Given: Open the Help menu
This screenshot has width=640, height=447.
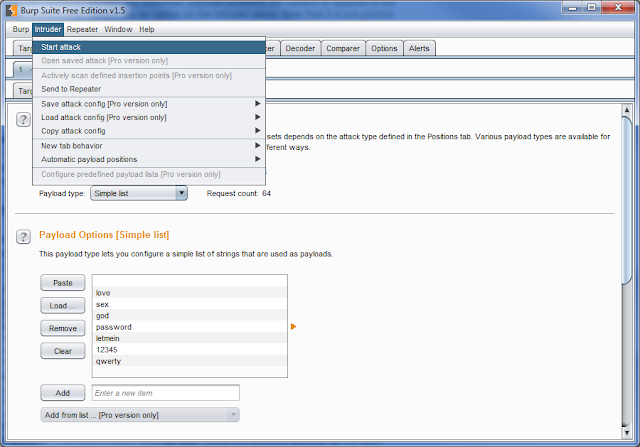Looking at the screenshot, I should point(147,29).
